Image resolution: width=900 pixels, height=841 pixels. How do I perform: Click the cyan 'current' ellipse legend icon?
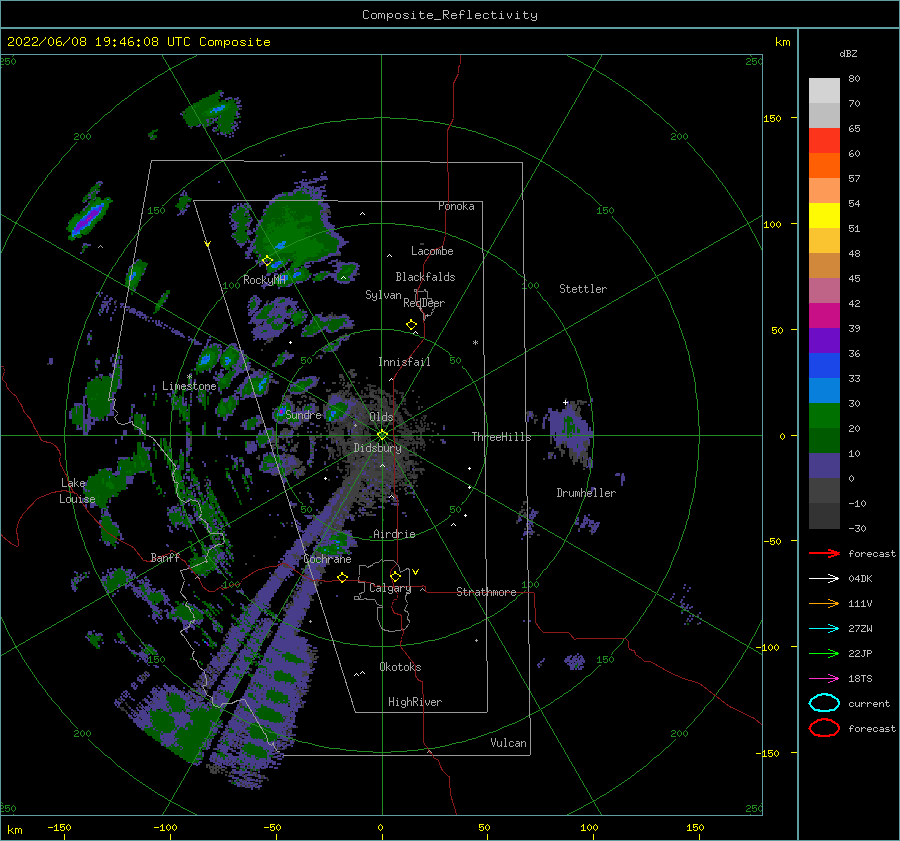(824, 703)
